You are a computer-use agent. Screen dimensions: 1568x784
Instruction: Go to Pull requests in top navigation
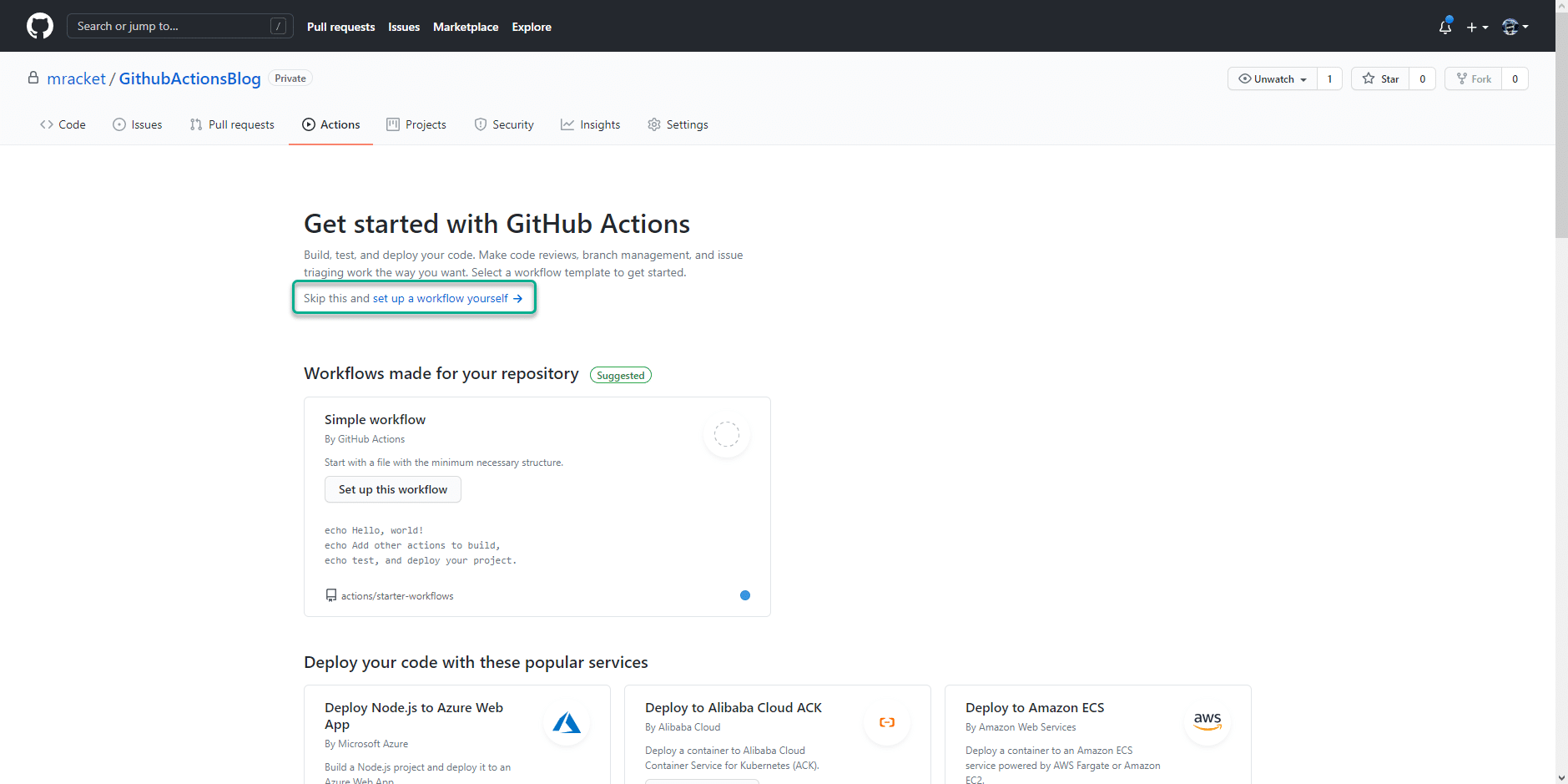tap(340, 27)
